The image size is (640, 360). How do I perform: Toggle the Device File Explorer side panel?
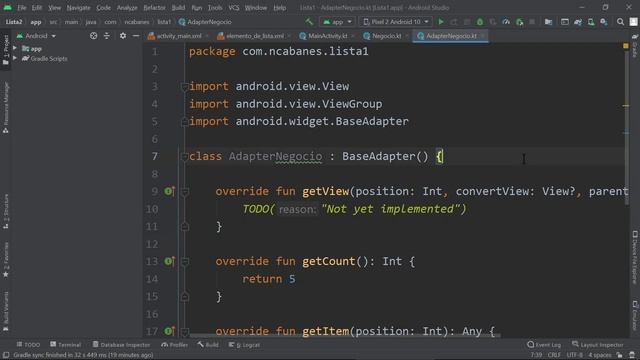point(635,257)
